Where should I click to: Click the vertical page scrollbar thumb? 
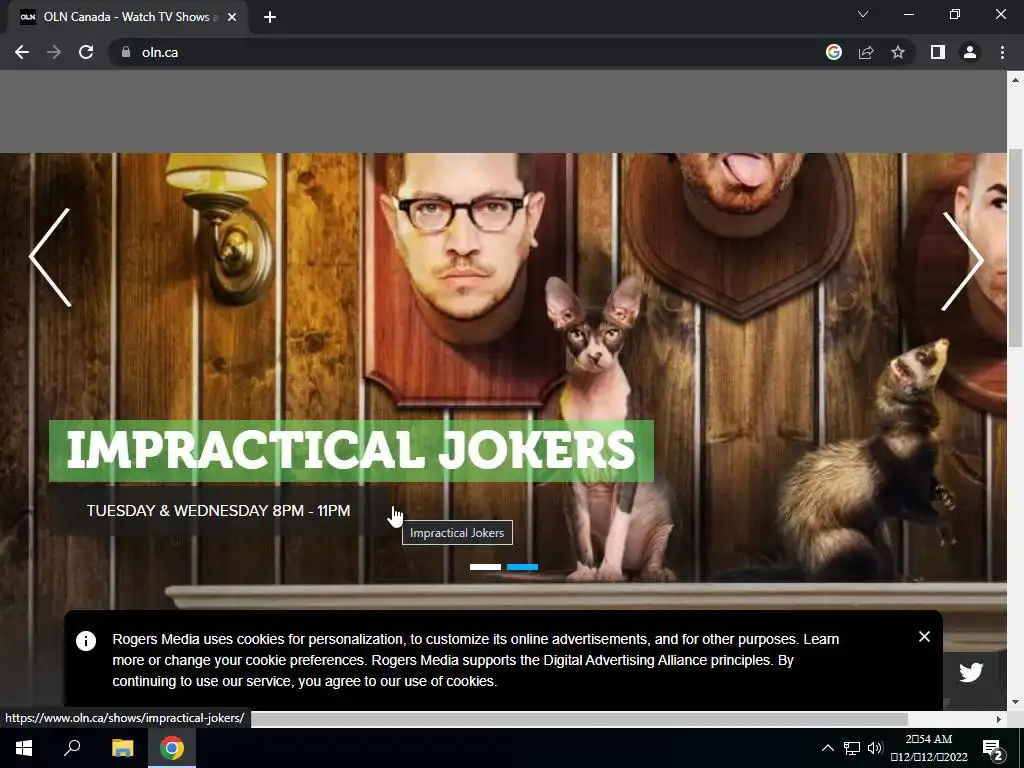tap(1015, 249)
